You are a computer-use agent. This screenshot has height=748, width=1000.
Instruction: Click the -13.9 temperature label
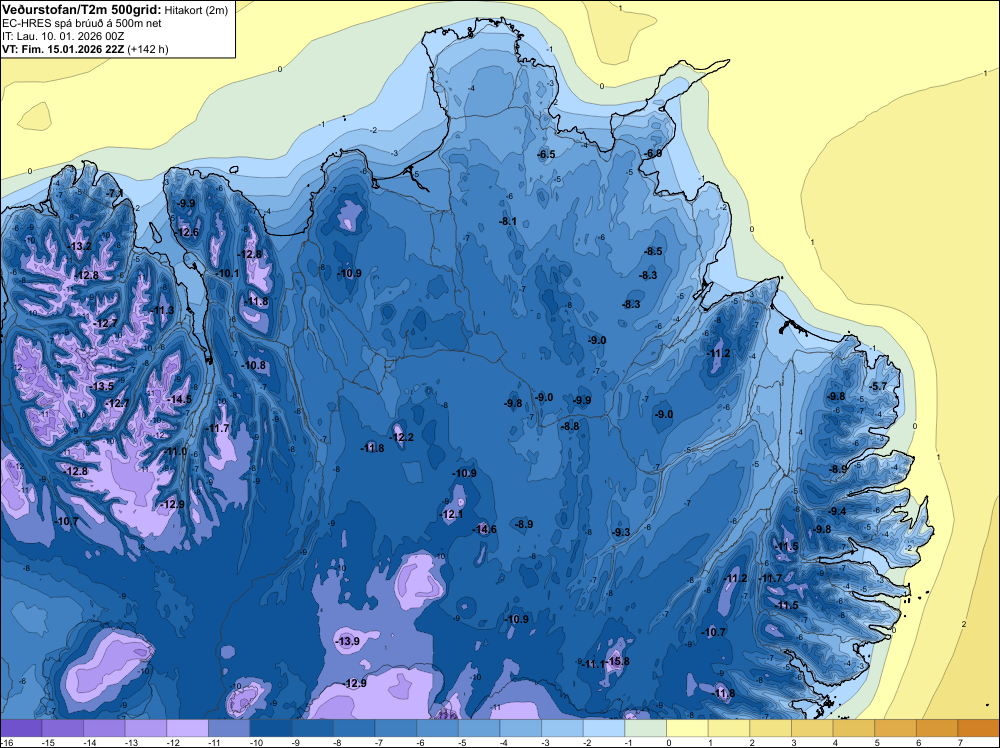coord(348,641)
